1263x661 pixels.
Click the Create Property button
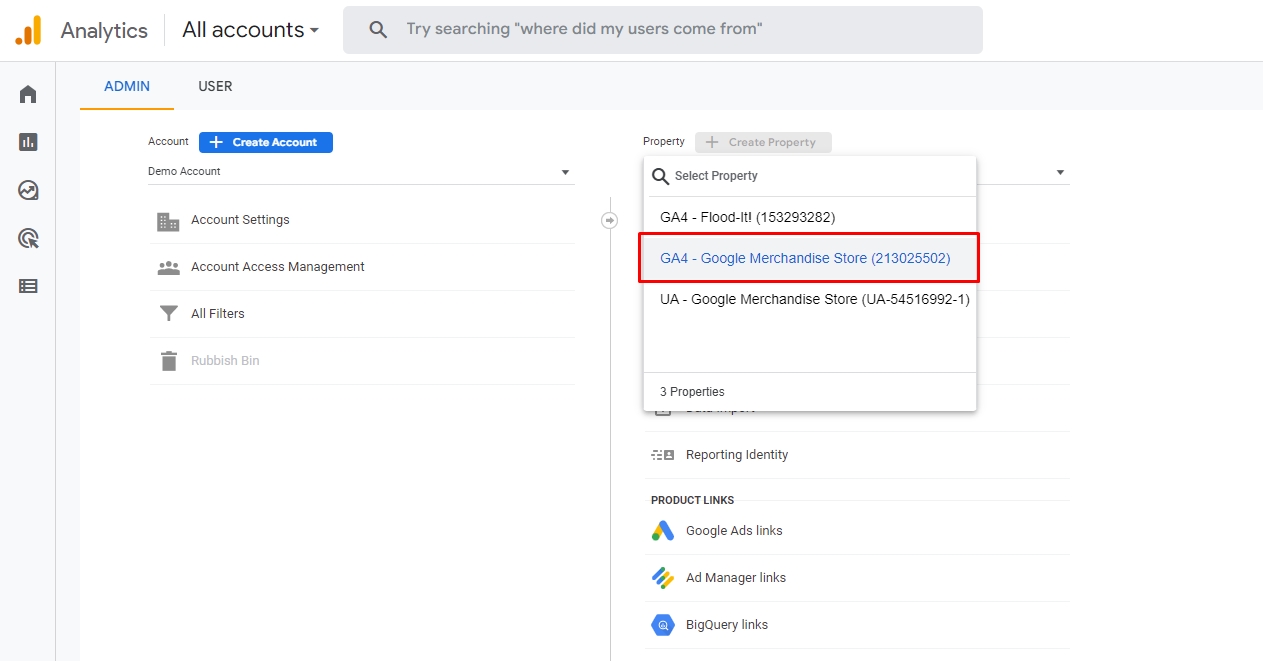tap(763, 142)
